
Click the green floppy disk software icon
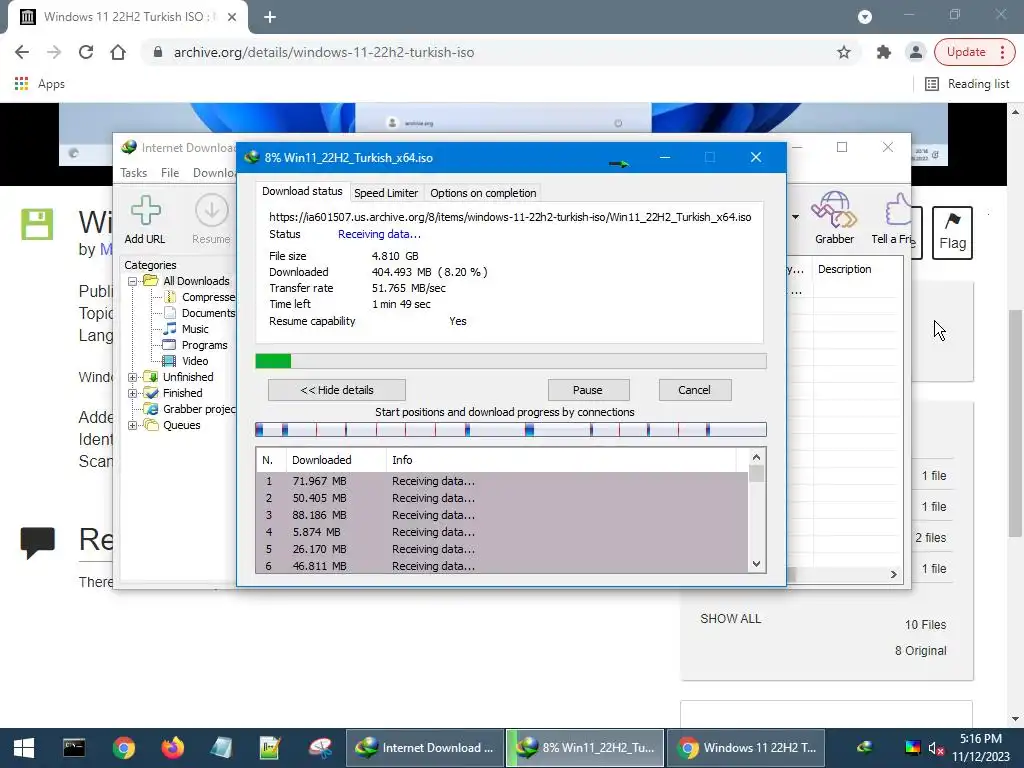click(x=37, y=224)
